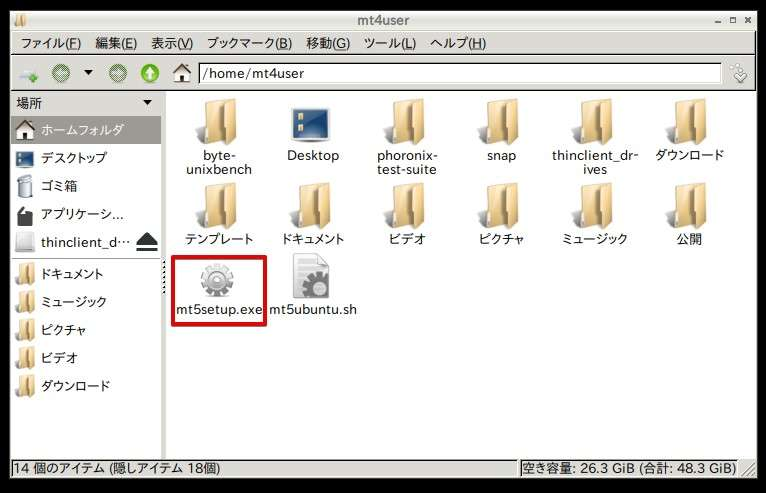Go forward with the right arrow button
Image resolution: width=766 pixels, height=493 pixels.
(x=118, y=74)
